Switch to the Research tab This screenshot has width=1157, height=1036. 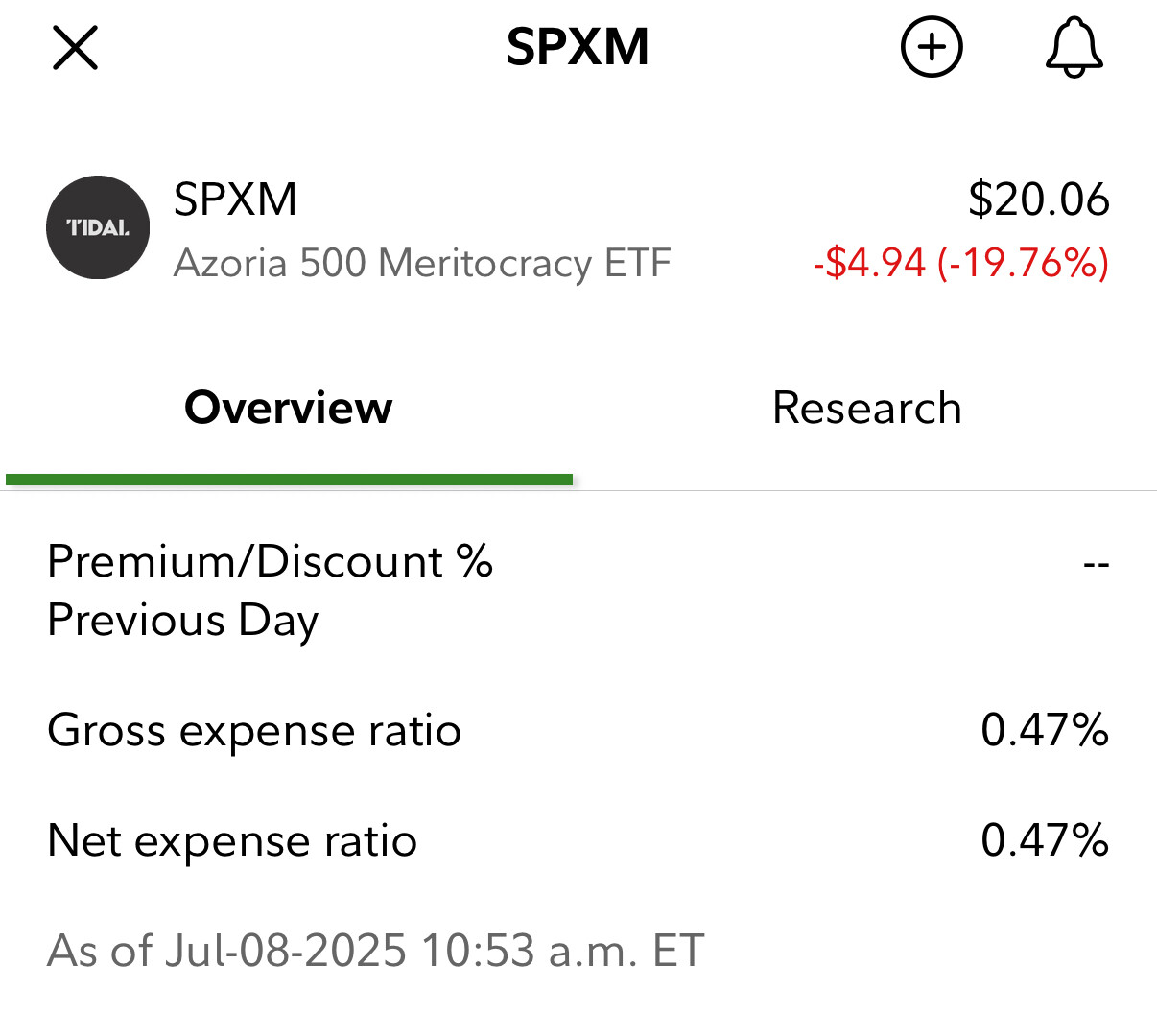(866, 408)
